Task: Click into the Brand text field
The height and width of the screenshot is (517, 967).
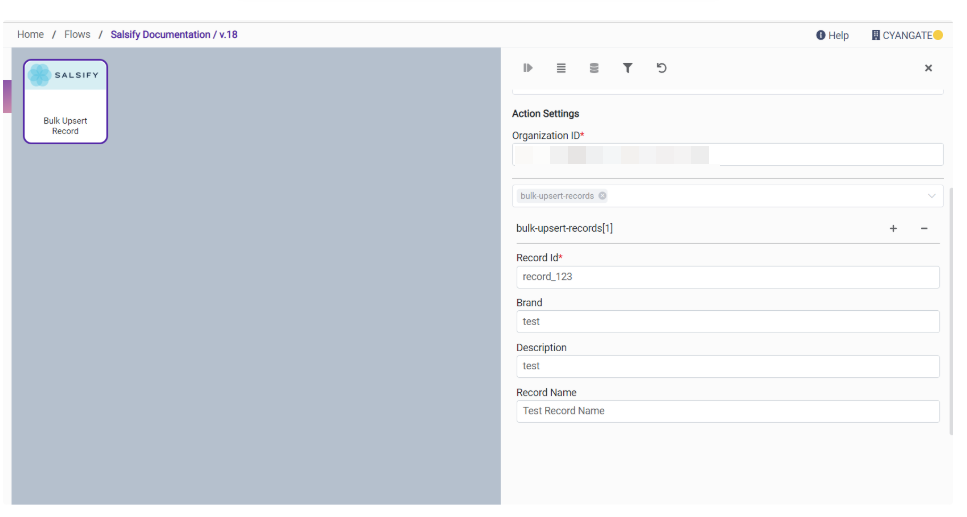Action: 727,322
